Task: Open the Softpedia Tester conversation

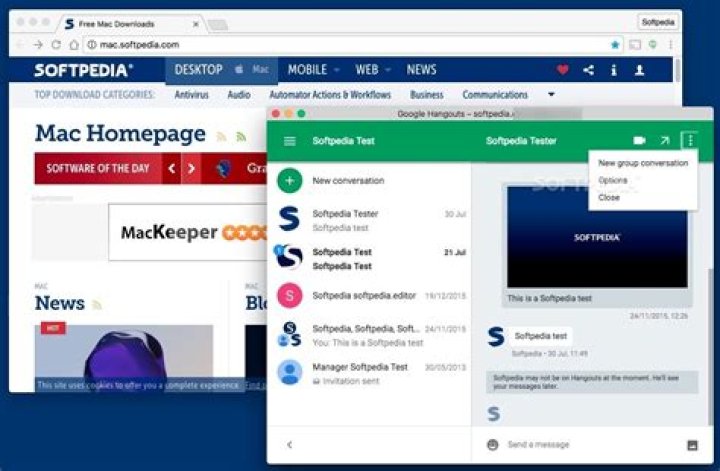Action: click(370, 220)
